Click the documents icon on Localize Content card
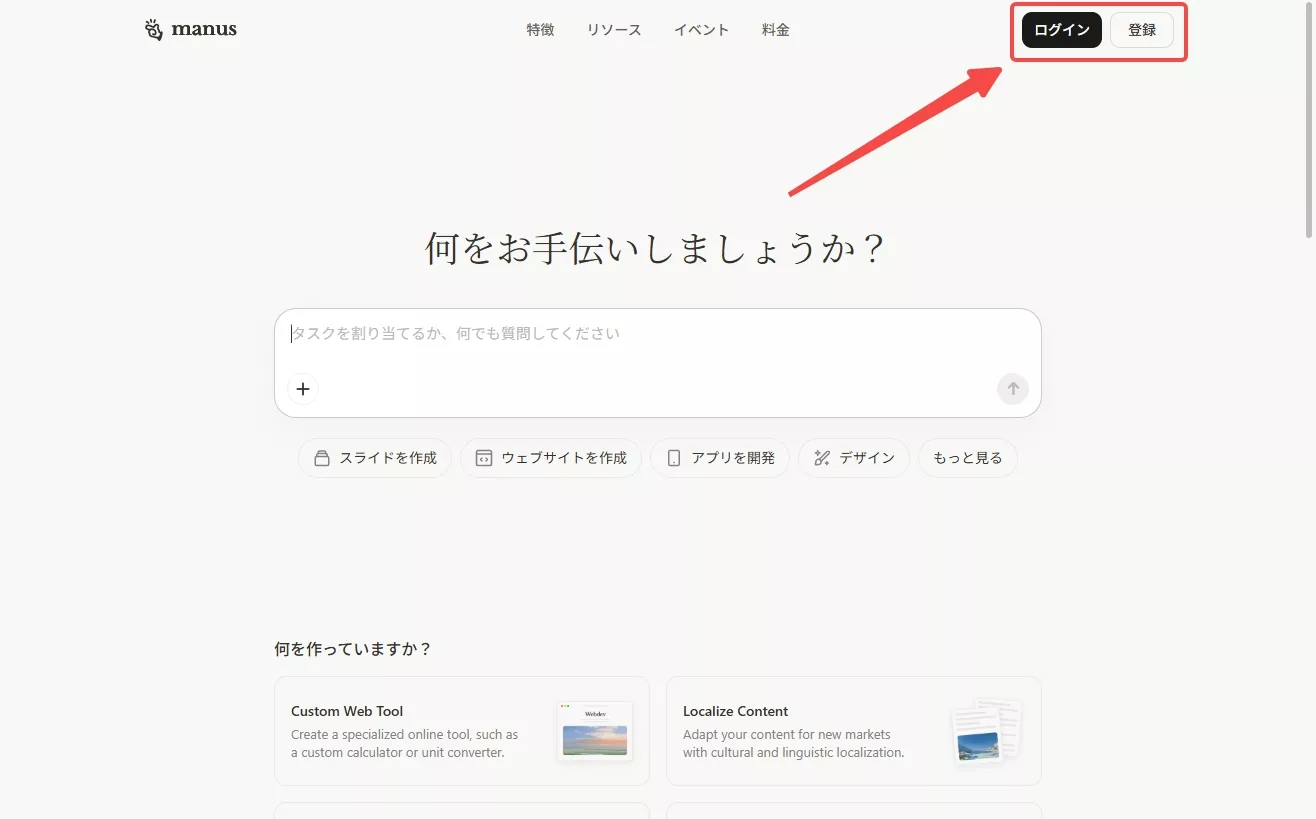 (986, 731)
